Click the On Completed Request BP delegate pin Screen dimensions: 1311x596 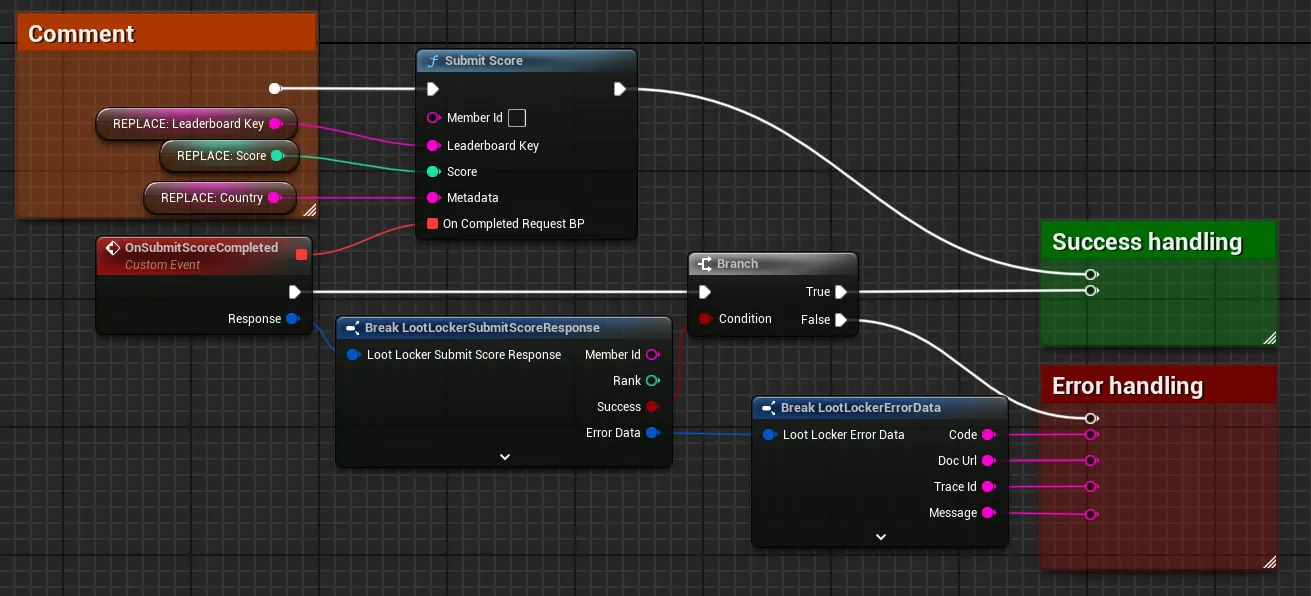pos(432,223)
